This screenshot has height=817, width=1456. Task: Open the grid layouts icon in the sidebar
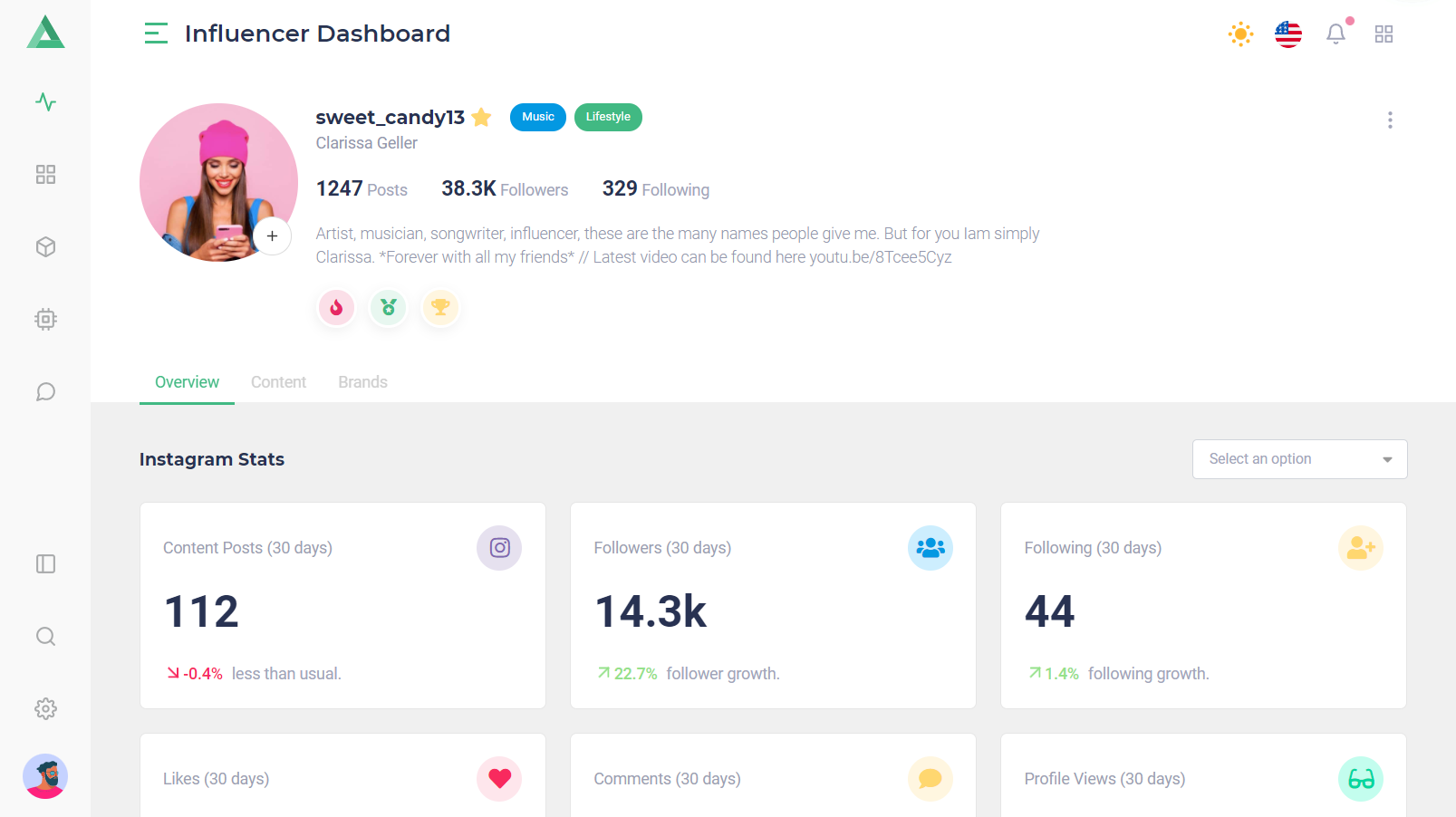(x=45, y=174)
